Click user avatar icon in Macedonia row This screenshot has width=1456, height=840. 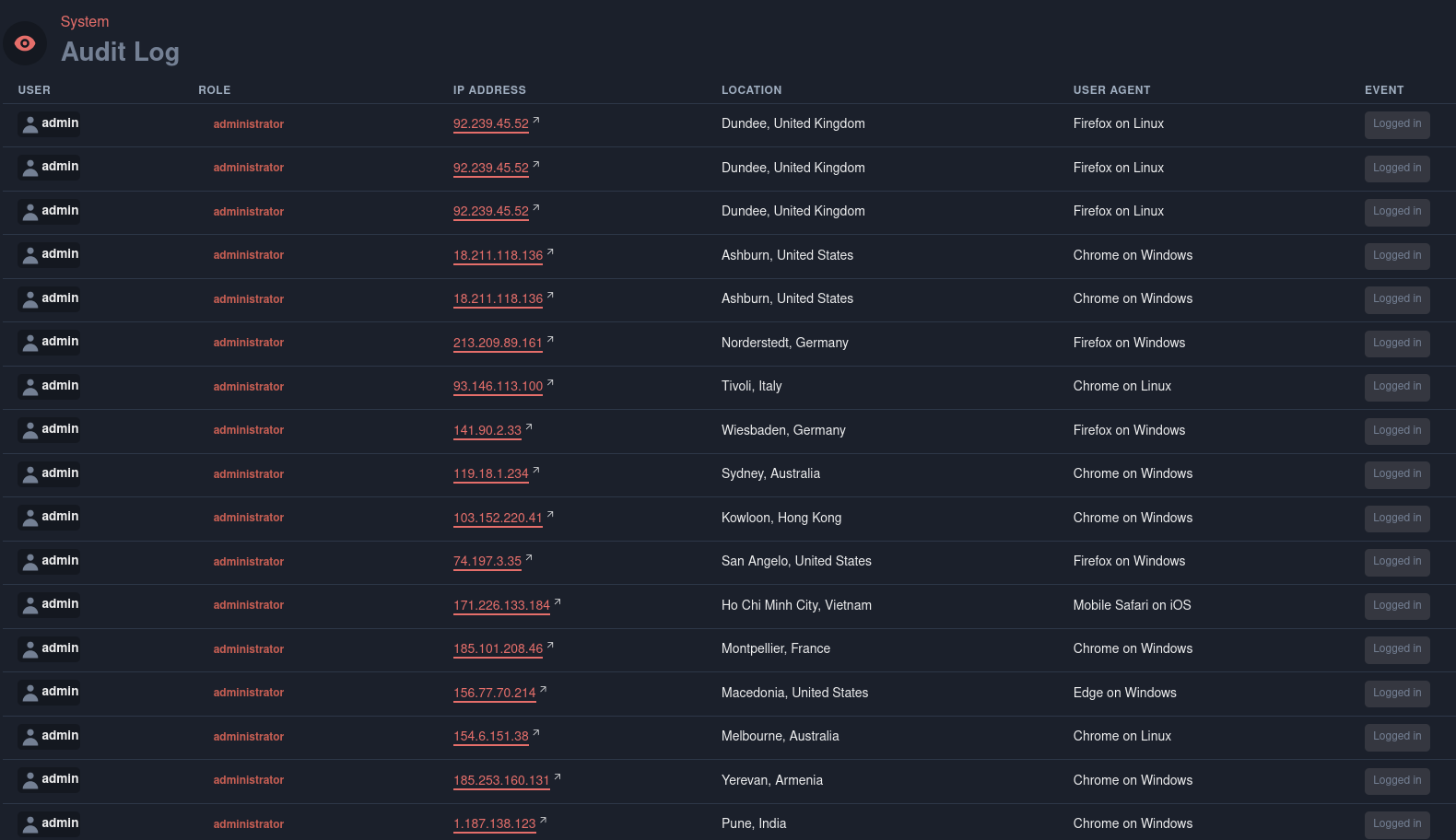click(30, 693)
